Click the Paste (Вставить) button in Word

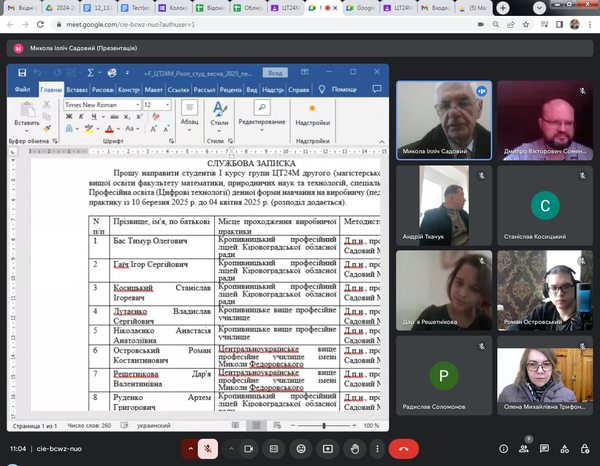(x=27, y=113)
